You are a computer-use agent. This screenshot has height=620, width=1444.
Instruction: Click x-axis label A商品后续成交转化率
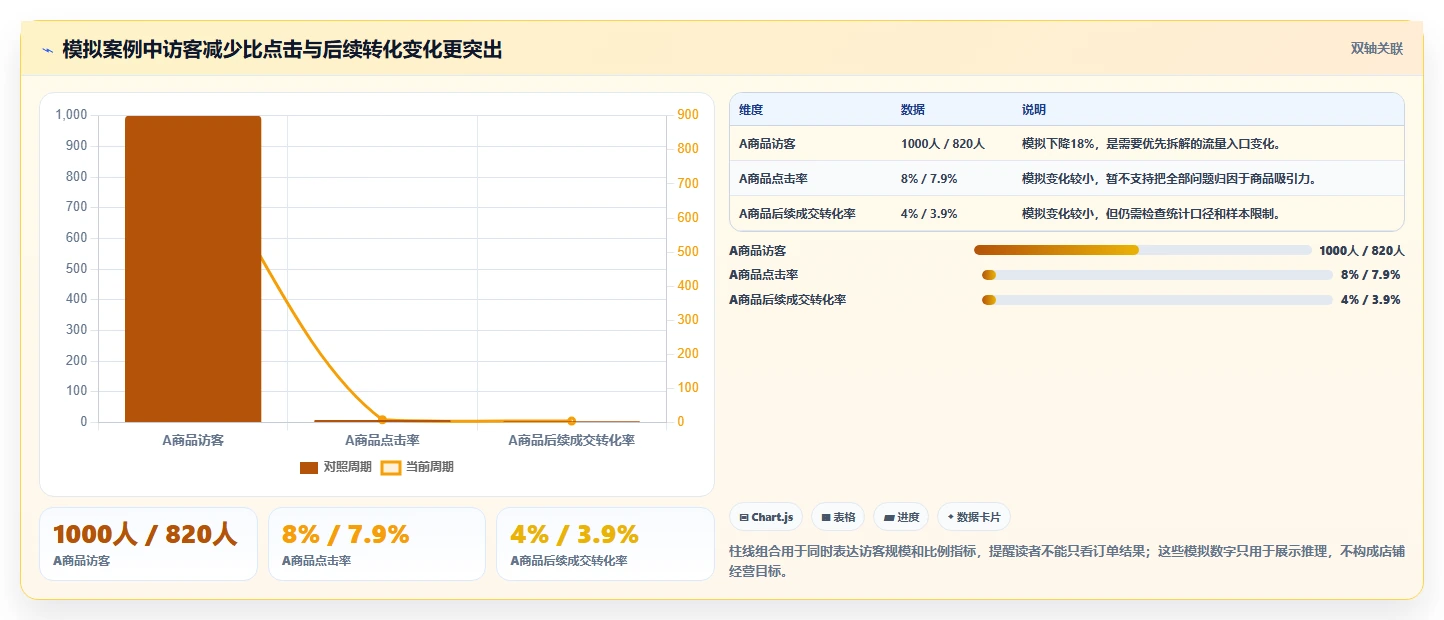coord(571,440)
